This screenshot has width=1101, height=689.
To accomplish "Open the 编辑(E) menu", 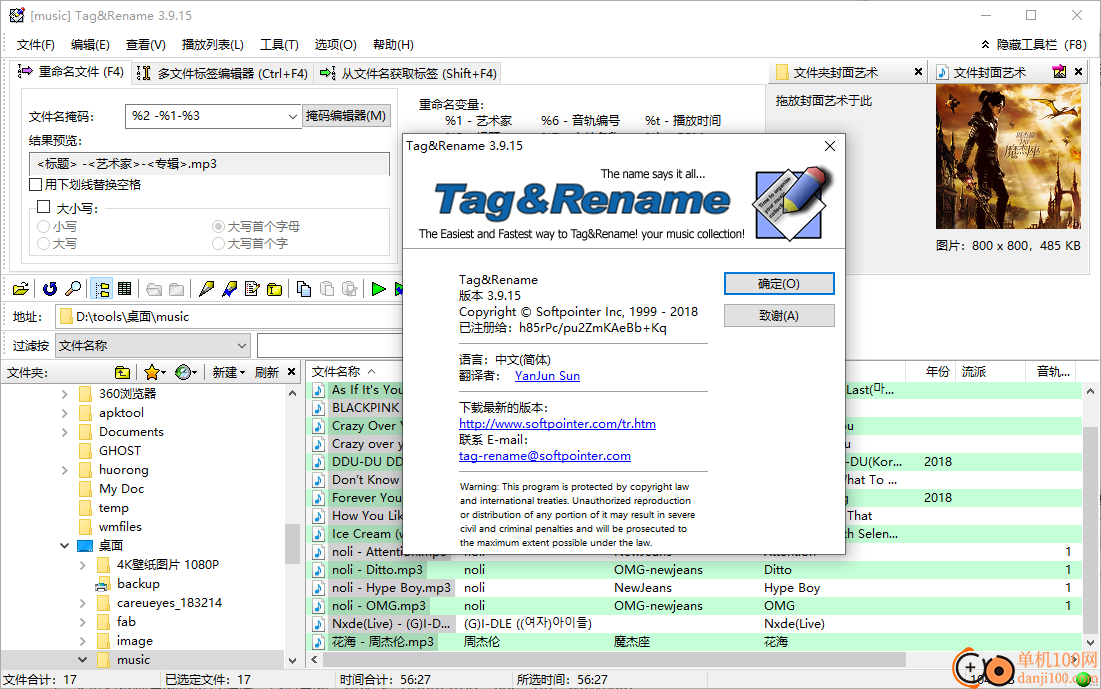I will pyautogui.click(x=90, y=44).
